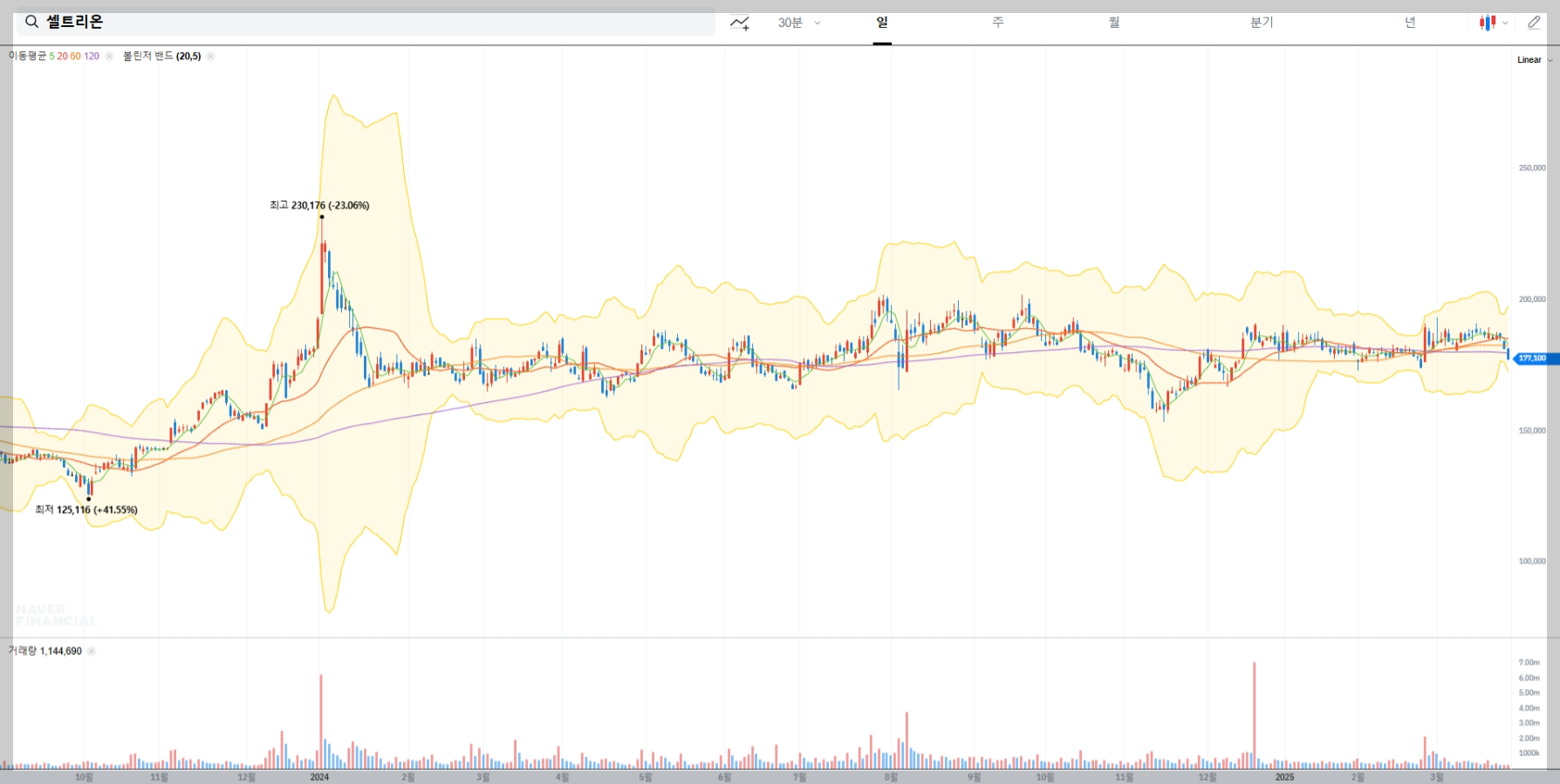Screen dimensions: 1560x784
Task: Click the 2024 label on time axis
Action: [x=319, y=776]
